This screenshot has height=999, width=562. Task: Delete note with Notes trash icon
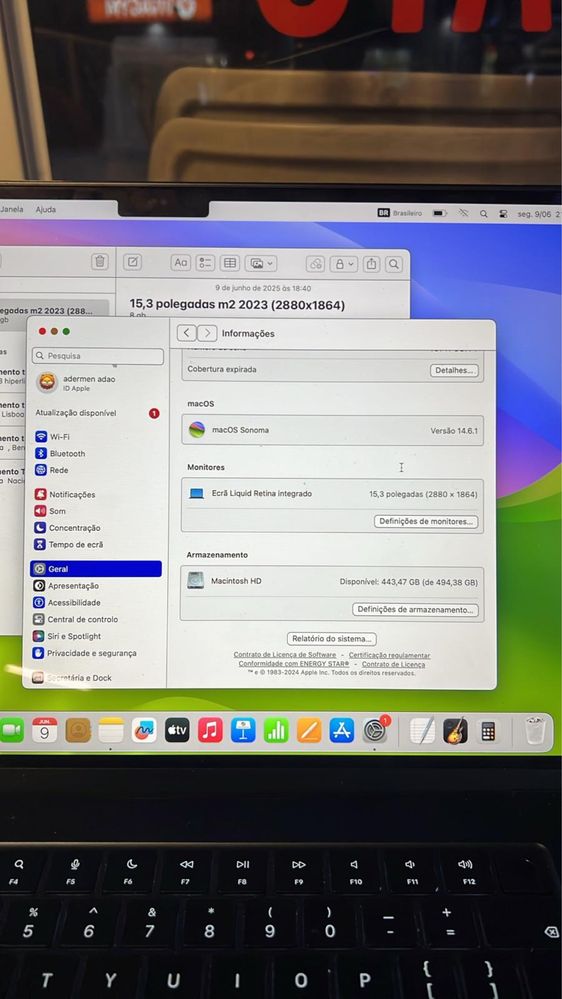99,262
